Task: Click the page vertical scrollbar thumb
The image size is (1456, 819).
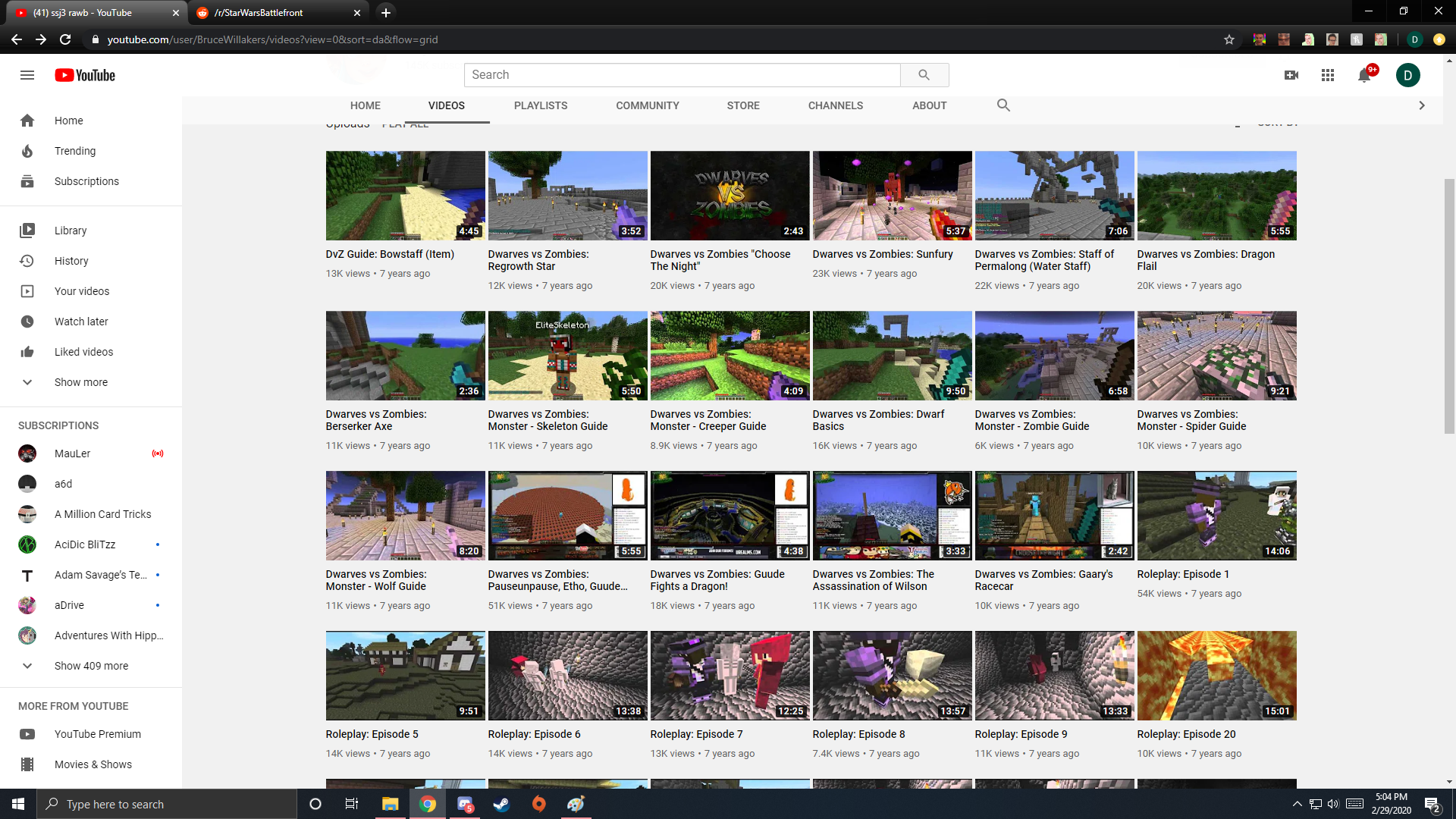Action: click(x=1449, y=306)
